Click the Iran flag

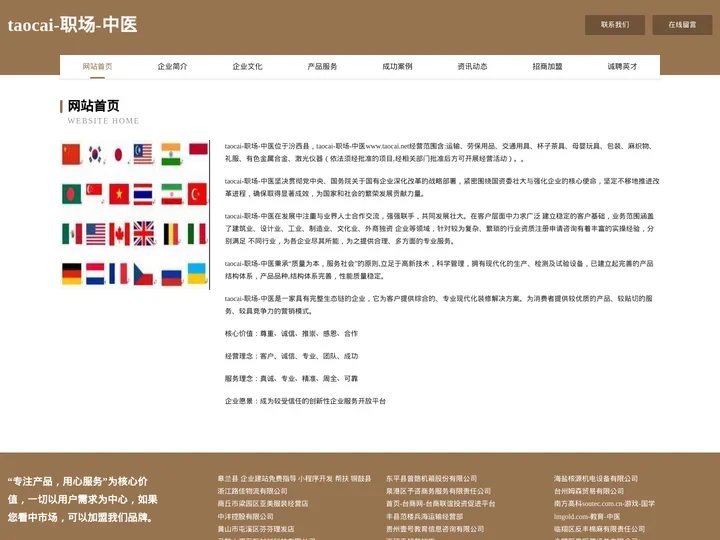tap(171, 194)
